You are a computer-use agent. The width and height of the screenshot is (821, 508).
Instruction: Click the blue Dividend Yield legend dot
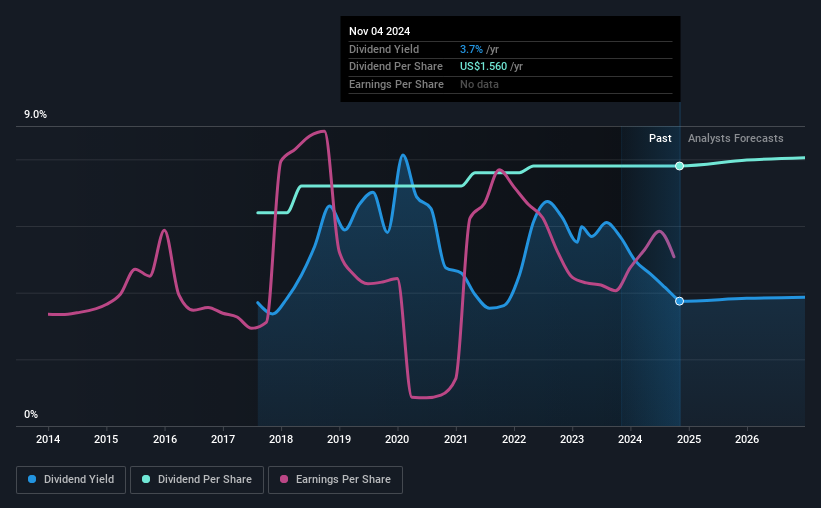pyautogui.click(x=32, y=479)
